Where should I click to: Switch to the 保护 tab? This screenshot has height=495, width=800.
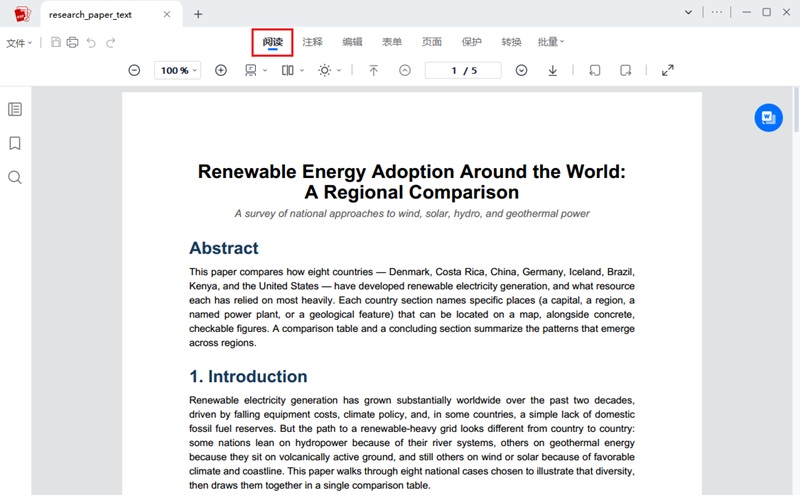[x=471, y=42]
